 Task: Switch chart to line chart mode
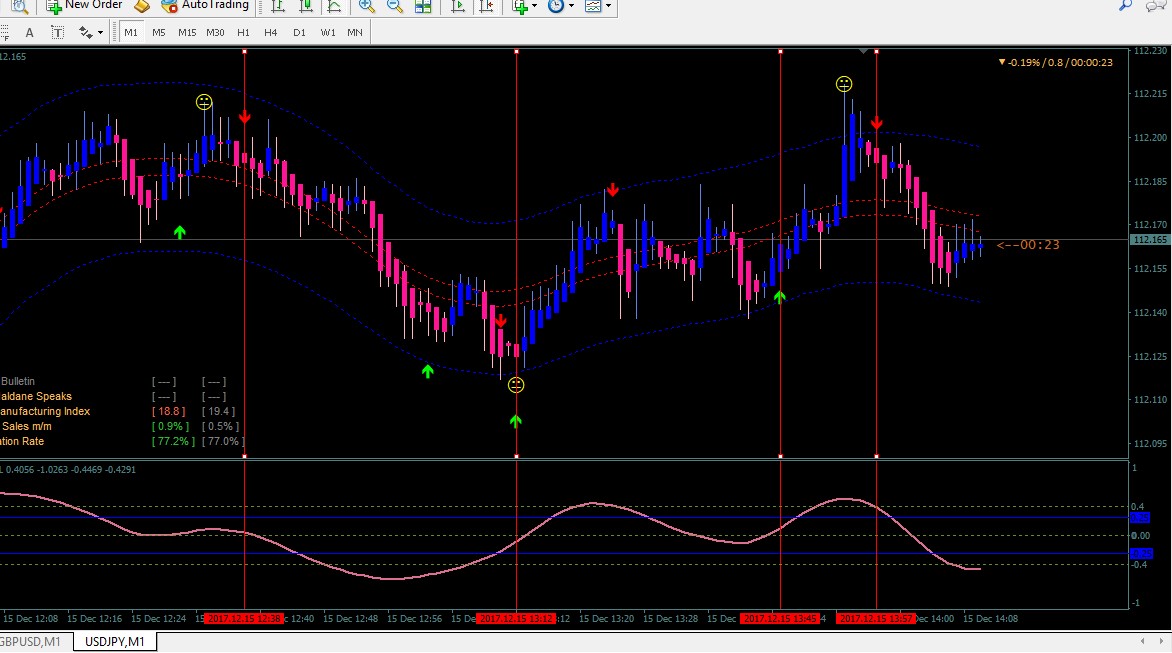[334, 6]
